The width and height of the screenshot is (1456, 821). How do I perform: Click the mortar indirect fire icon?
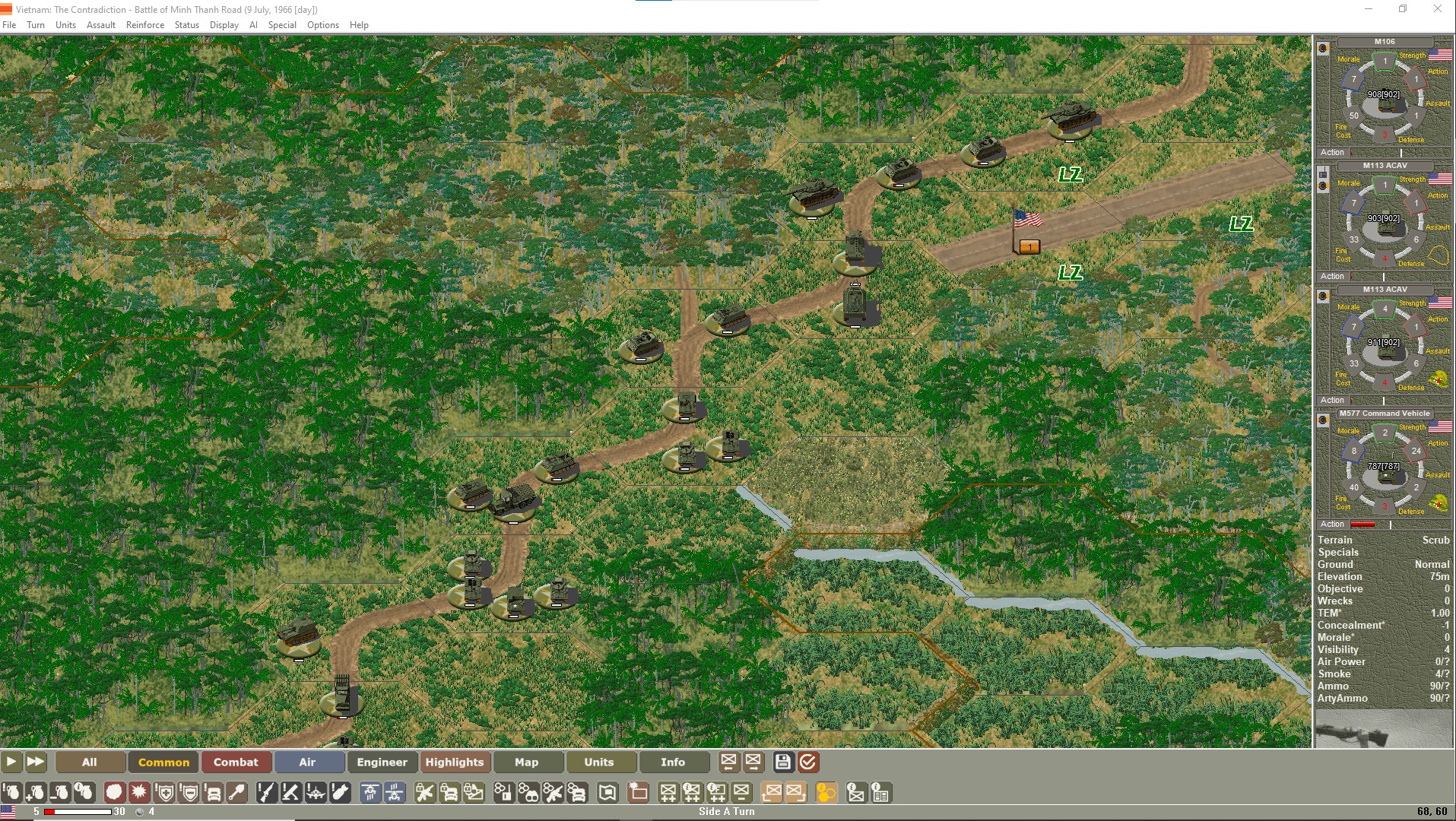click(291, 793)
